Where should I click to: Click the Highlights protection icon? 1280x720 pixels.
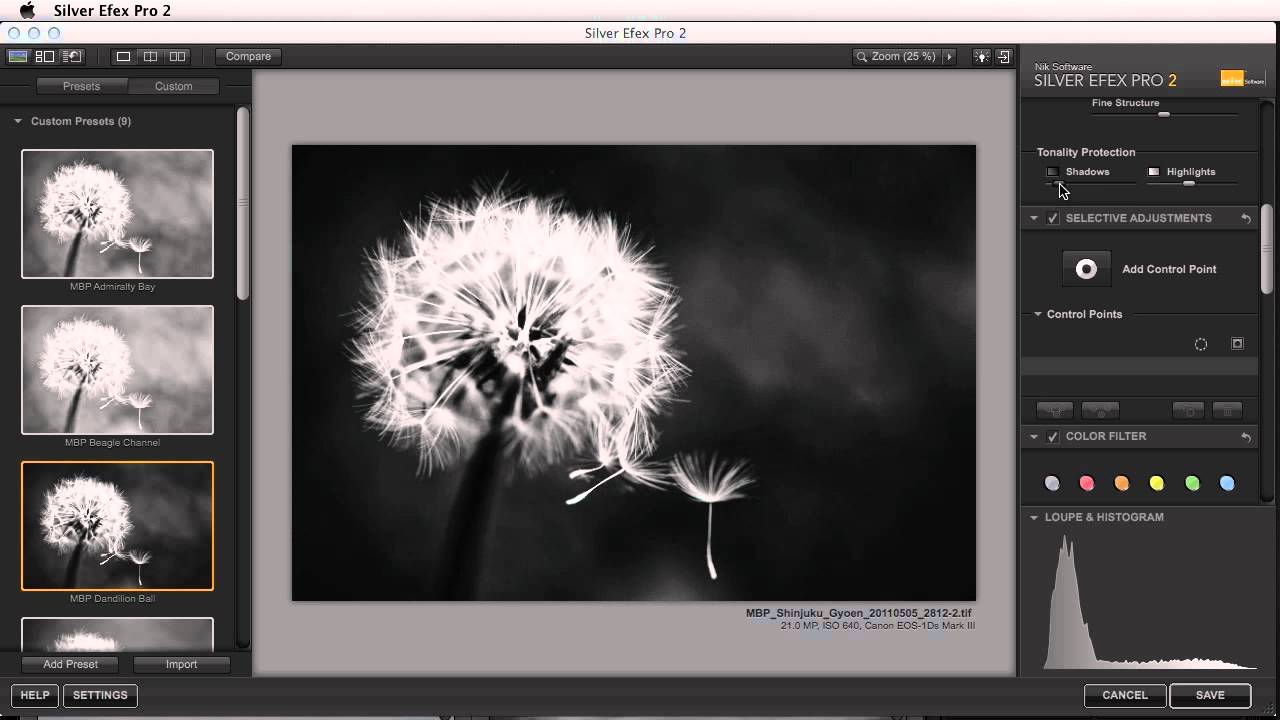(1153, 172)
